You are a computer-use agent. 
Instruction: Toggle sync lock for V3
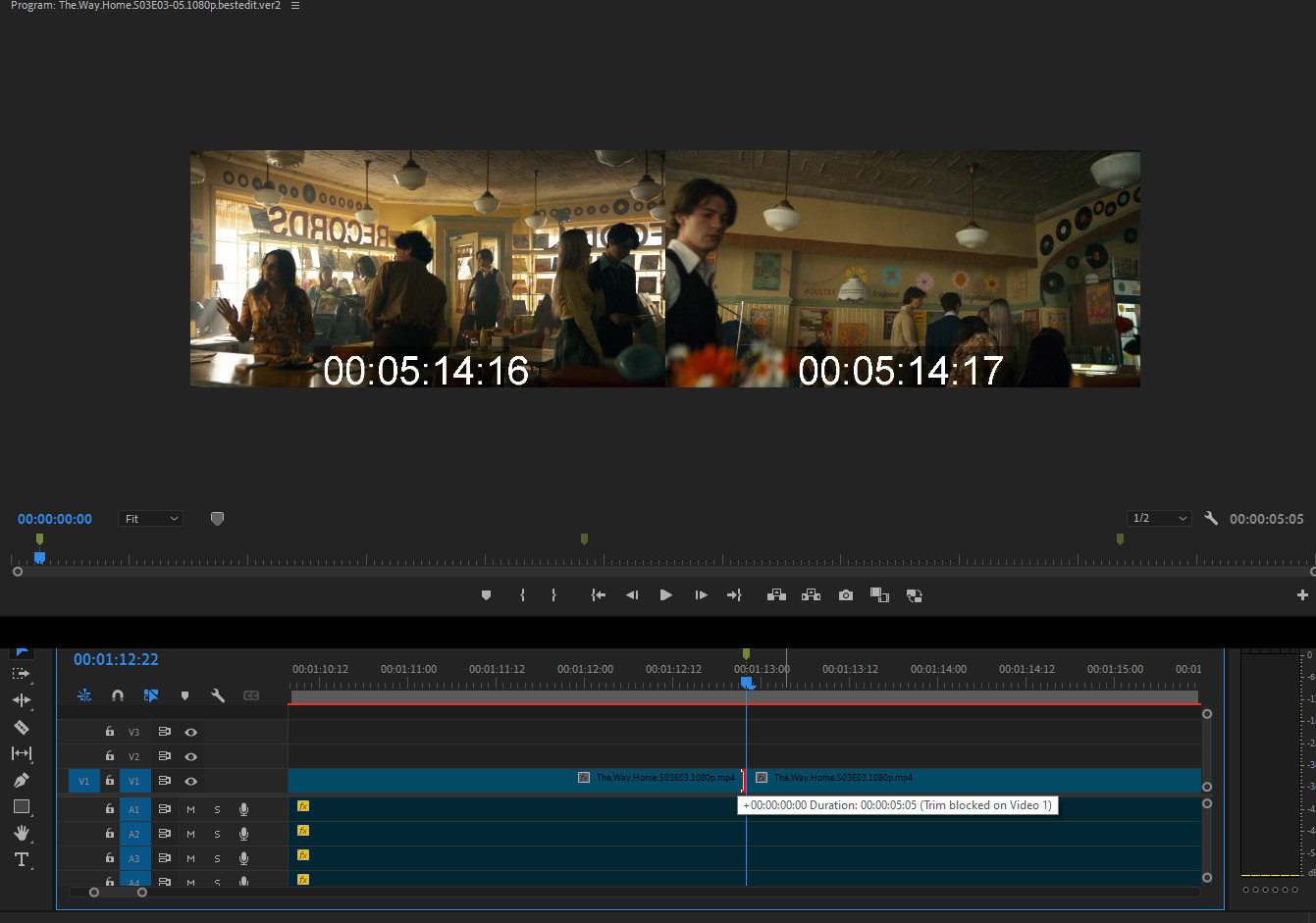[x=164, y=732]
